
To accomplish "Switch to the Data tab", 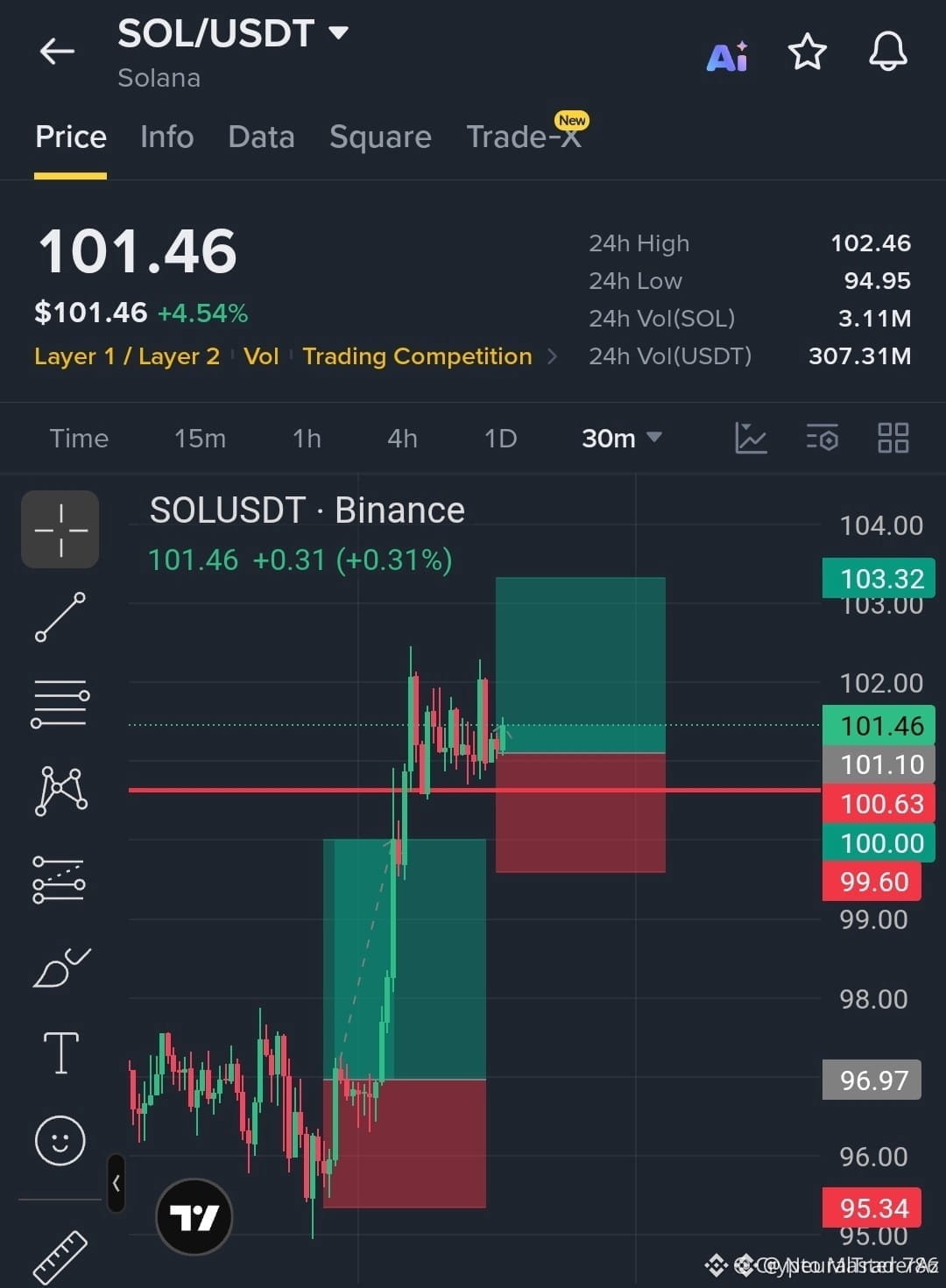I will tap(261, 137).
